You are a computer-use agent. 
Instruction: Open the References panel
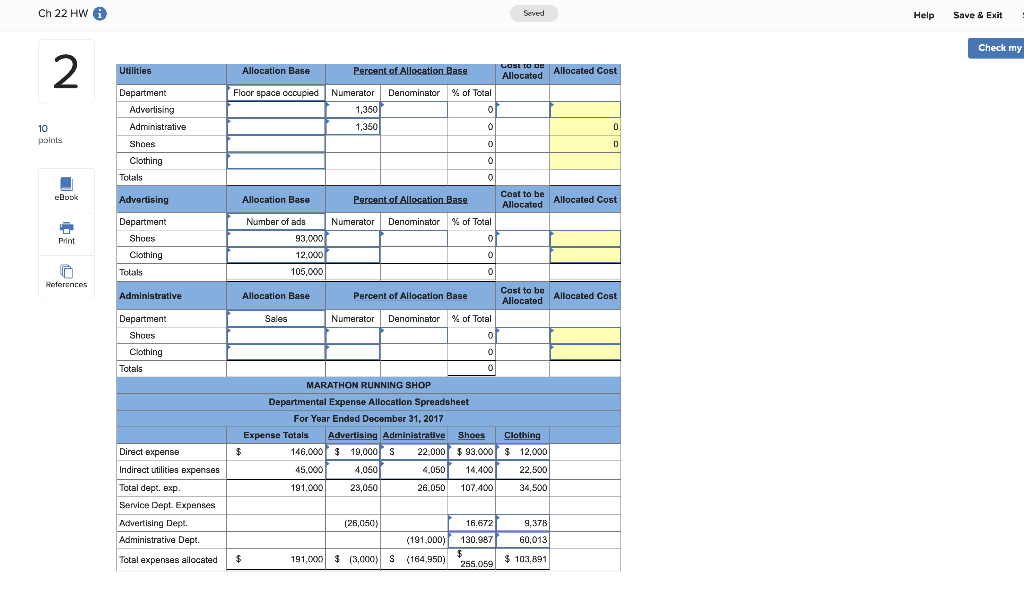coord(65,276)
